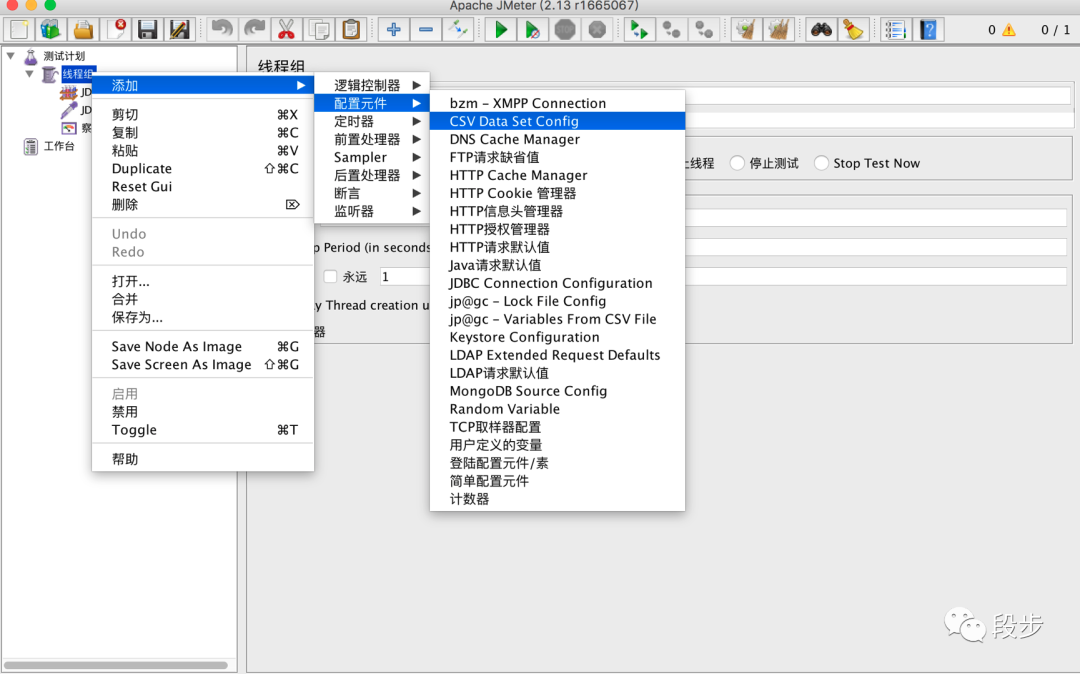Image resolution: width=1080 pixels, height=674 pixels.
Task: Choose HTTP Cookie 管理器 from menu
Action: (557, 193)
